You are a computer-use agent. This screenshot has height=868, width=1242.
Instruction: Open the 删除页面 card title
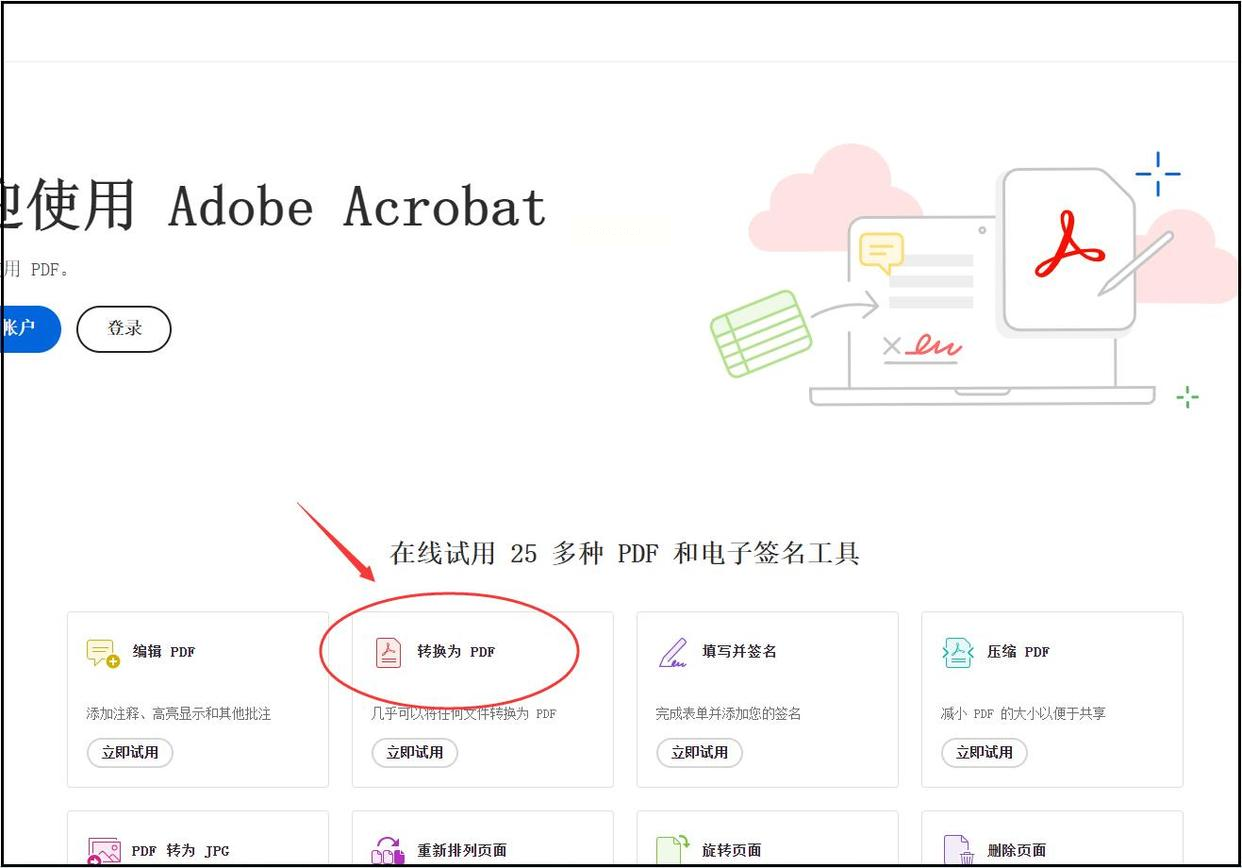click(x=1016, y=851)
